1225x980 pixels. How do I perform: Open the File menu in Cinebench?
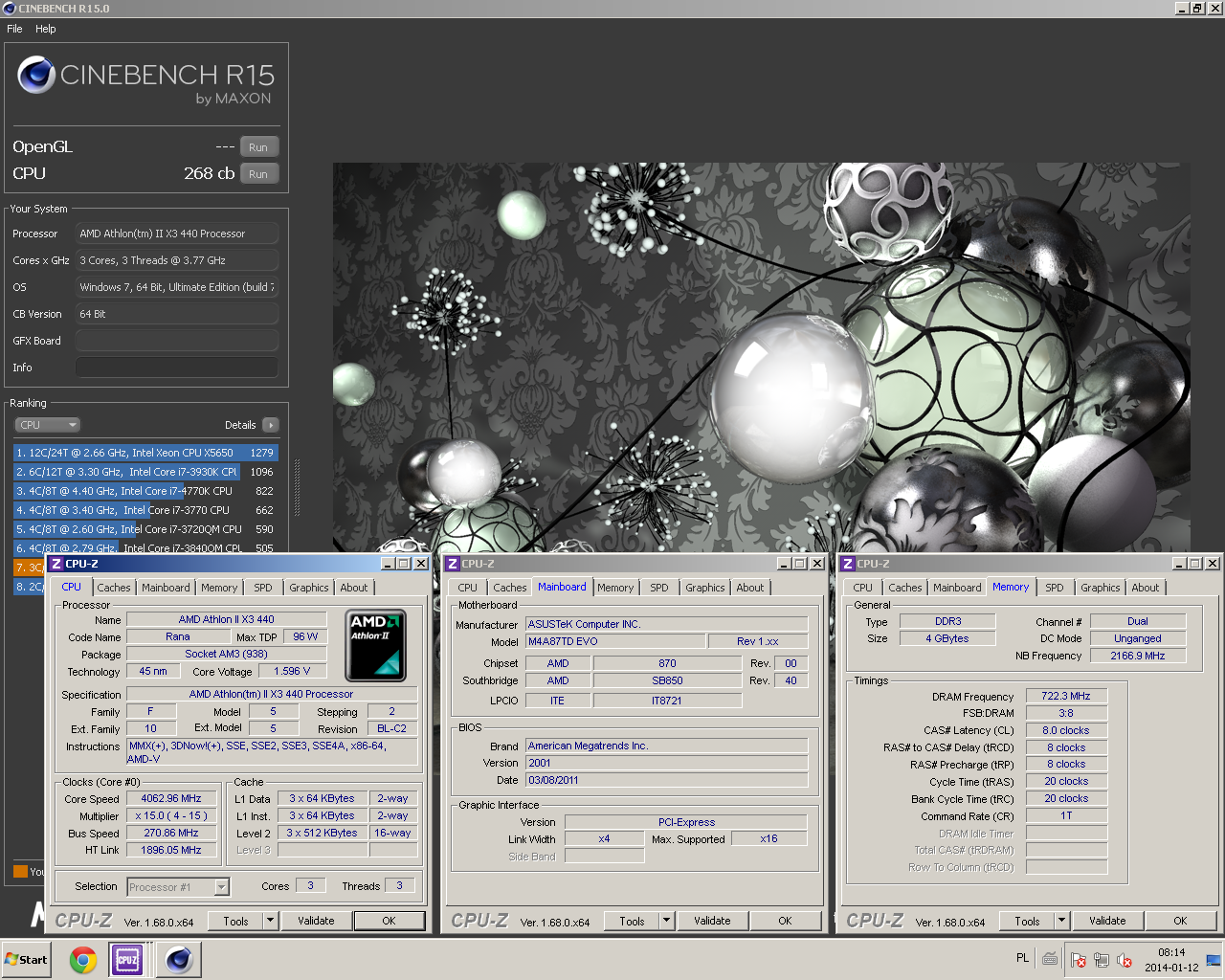(14, 29)
